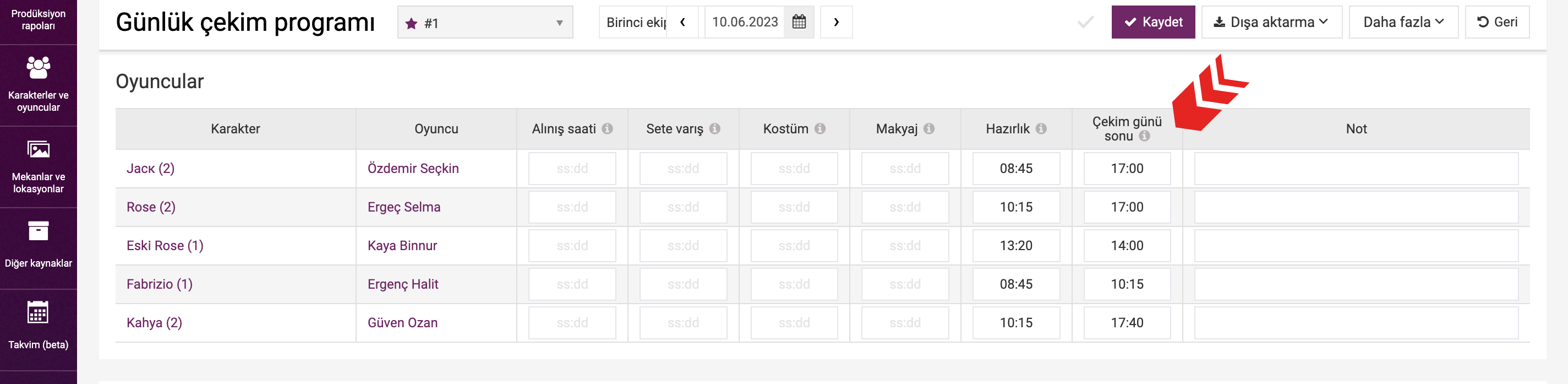This screenshot has width=1568, height=384.
Task: Save with the Kaydet button
Action: pyautogui.click(x=1153, y=23)
